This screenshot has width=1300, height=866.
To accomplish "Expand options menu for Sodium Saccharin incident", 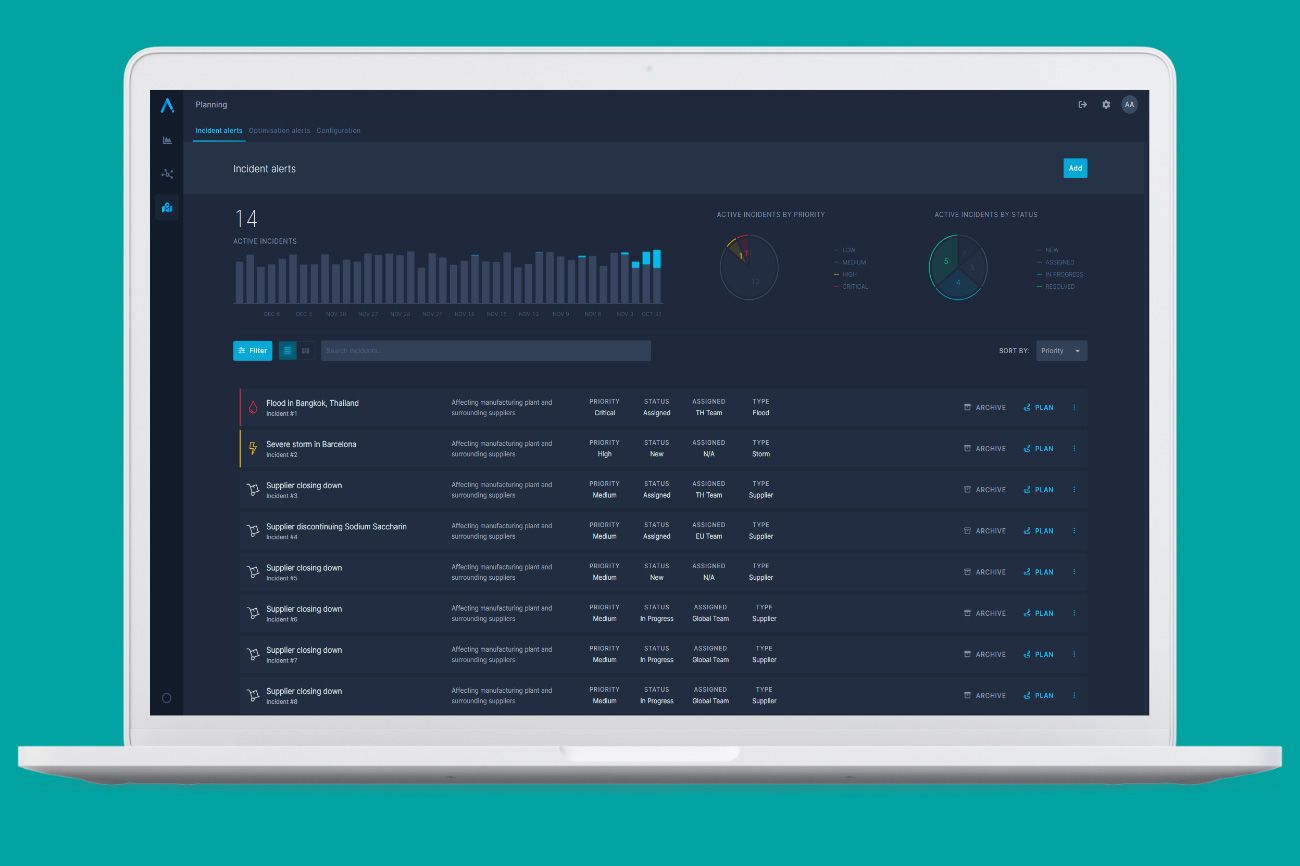I will pyautogui.click(x=1074, y=531).
